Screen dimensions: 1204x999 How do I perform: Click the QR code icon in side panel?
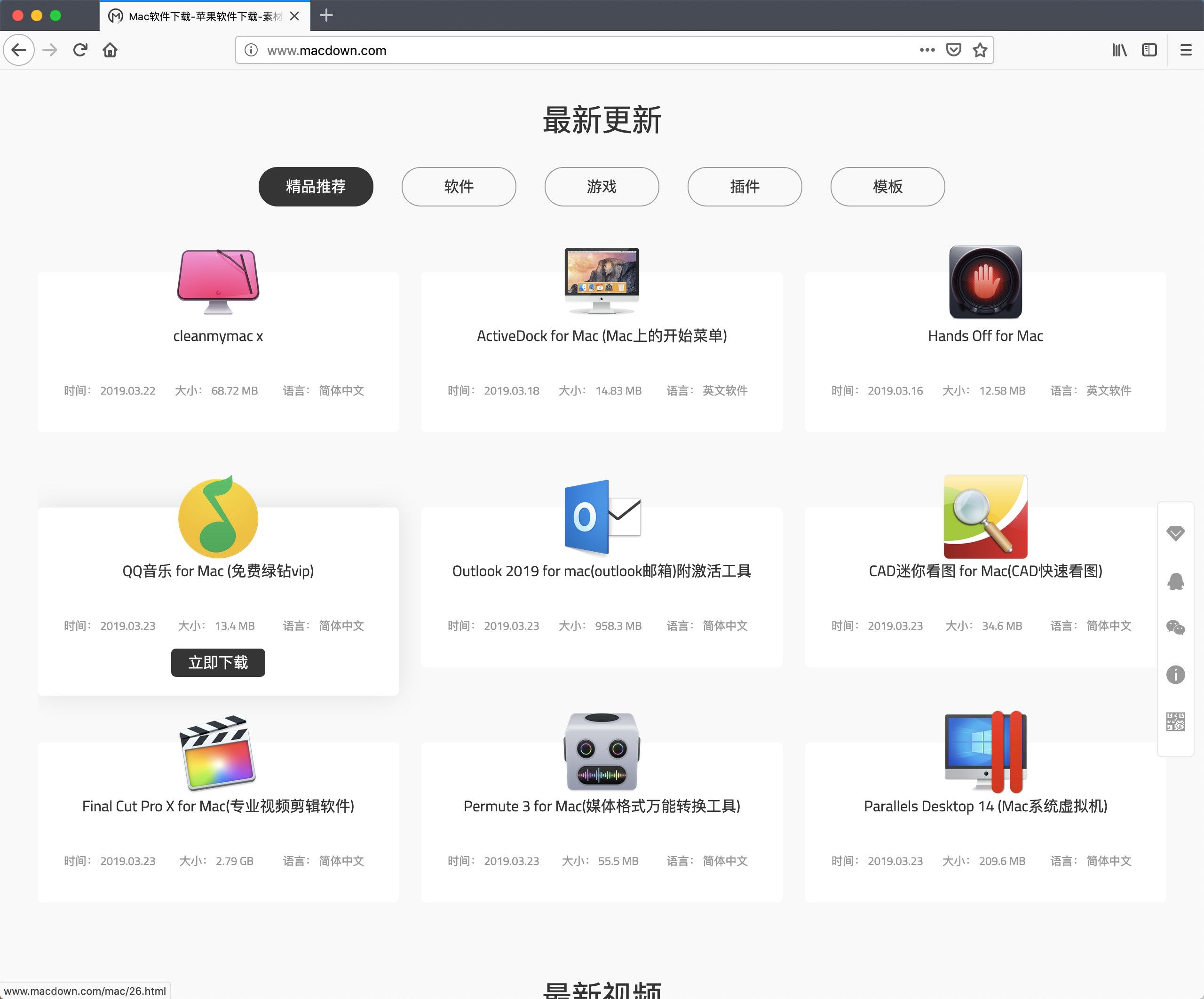pos(1175,721)
